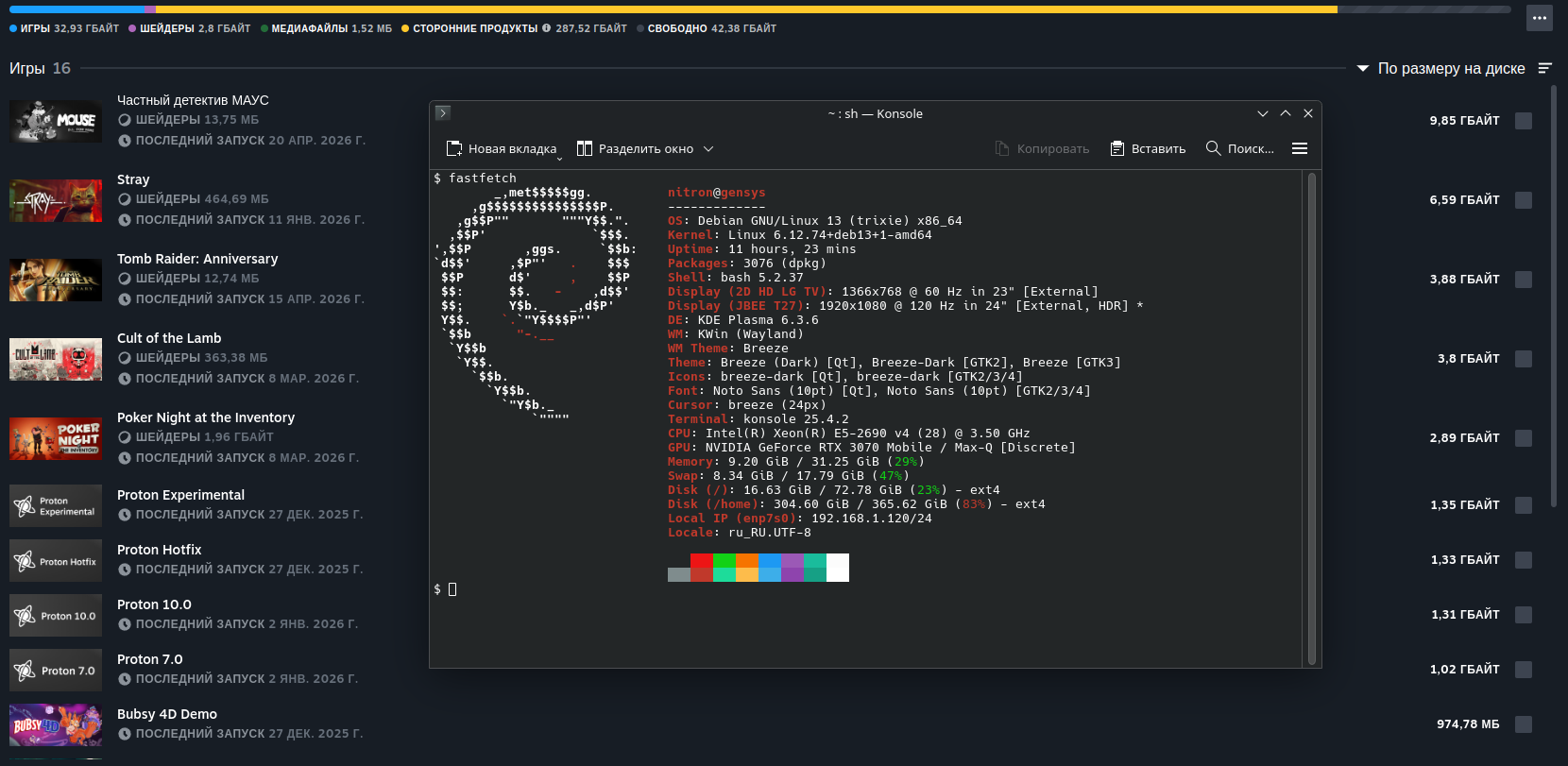Click the СТОРОННИЕ ПРОДУКТЫ legend label

(475, 28)
